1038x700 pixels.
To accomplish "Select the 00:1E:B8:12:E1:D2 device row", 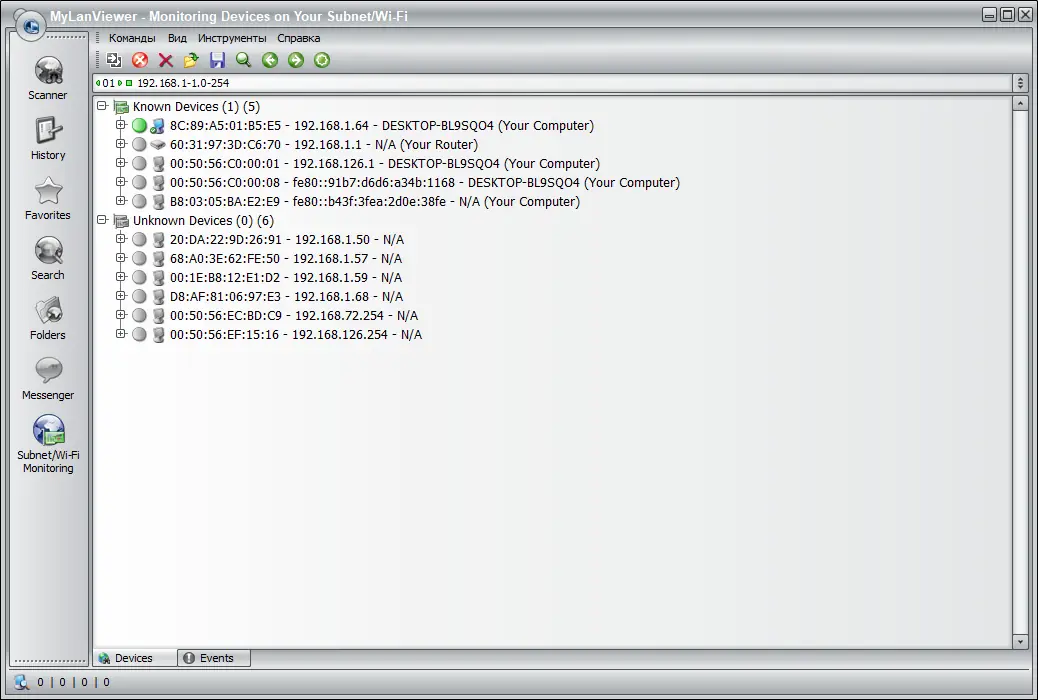I will point(286,277).
